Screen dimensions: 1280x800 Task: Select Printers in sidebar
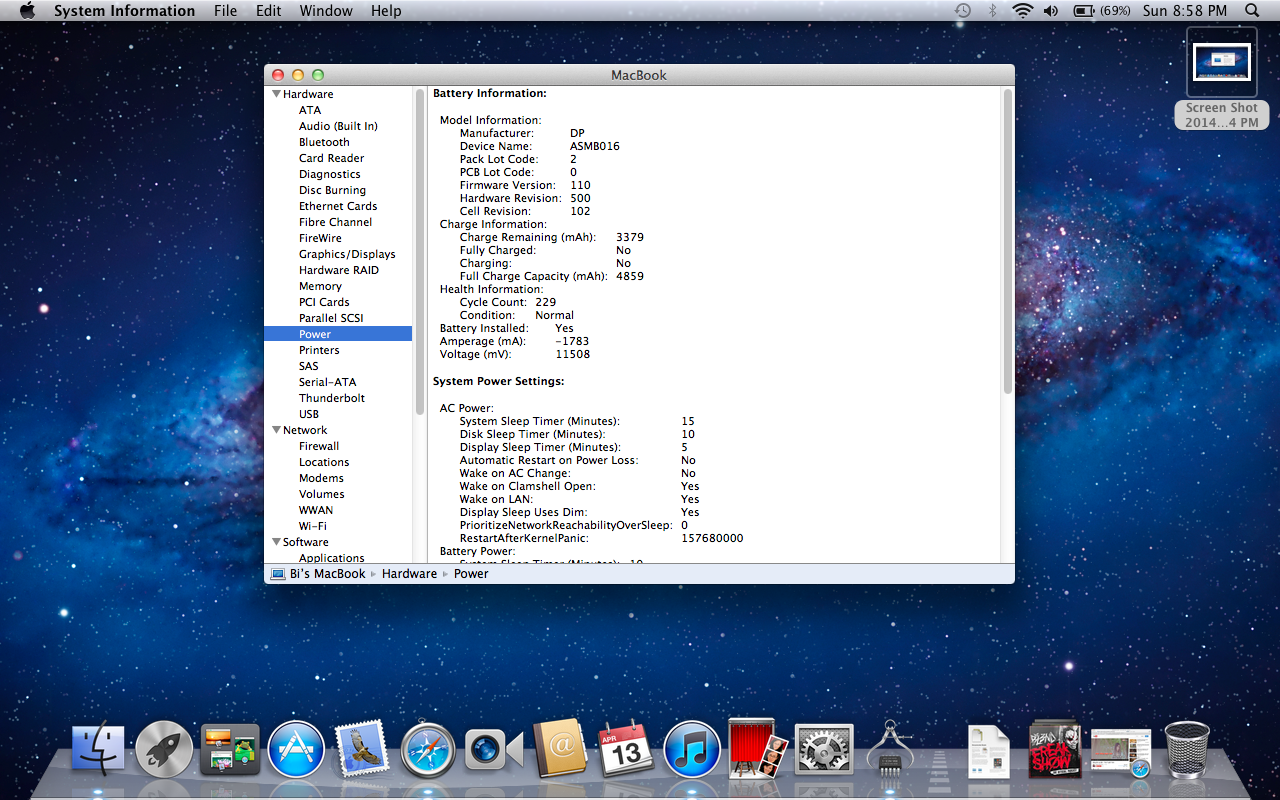319,350
